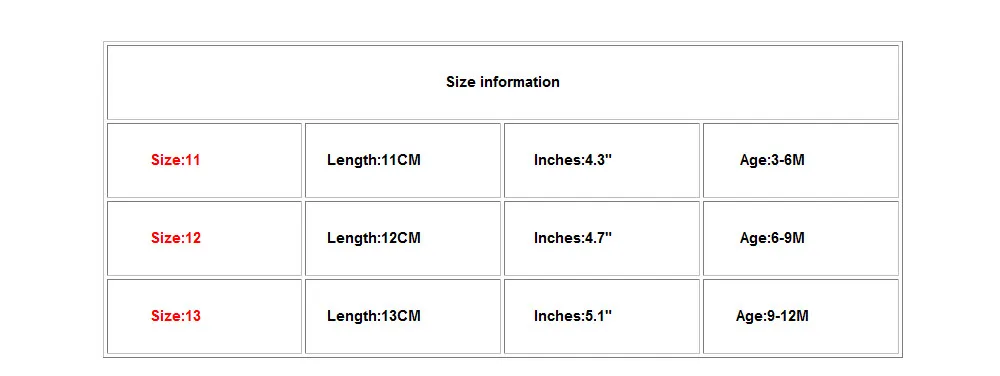This screenshot has width=1000, height=376.
Task: Select the red Size:12 cell
Action: pyautogui.click(x=204, y=238)
